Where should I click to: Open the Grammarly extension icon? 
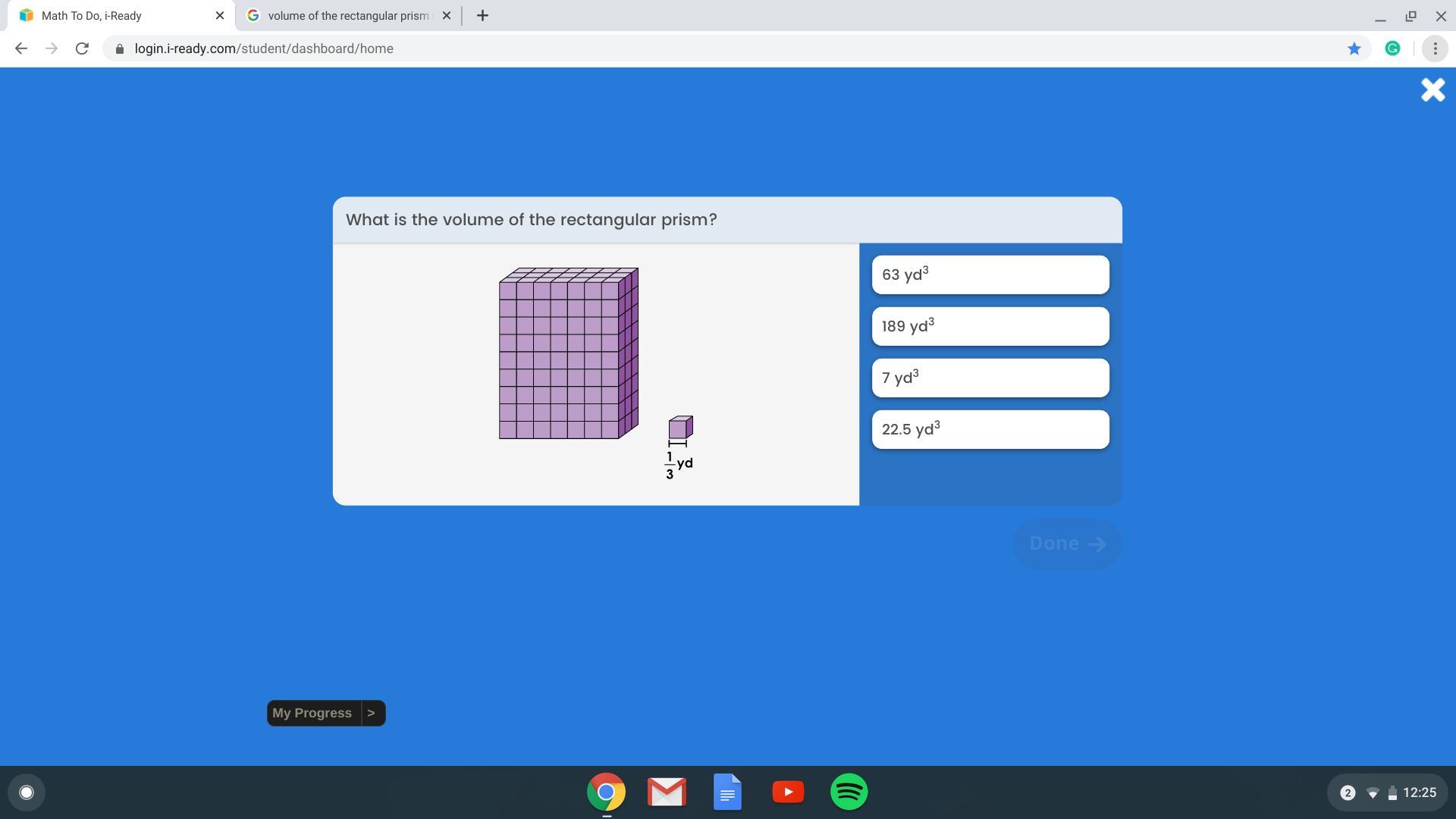1392,49
